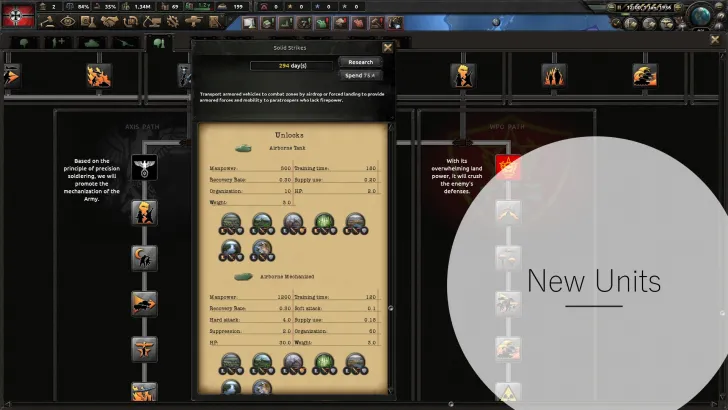Open the Intelligence eye menu
The height and width of the screenshot is (410, 728).
[x=68, y=21]
